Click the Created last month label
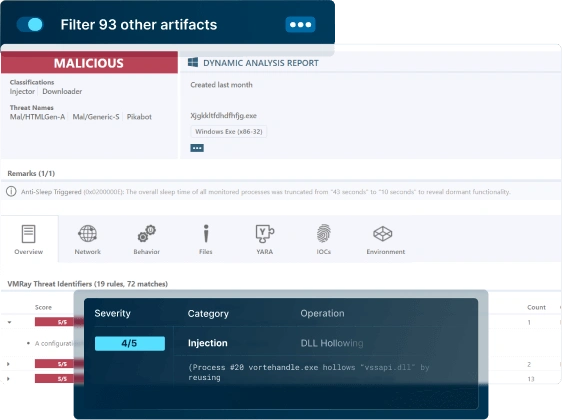Viewport: 562px width, 420px height. (222, 85)
